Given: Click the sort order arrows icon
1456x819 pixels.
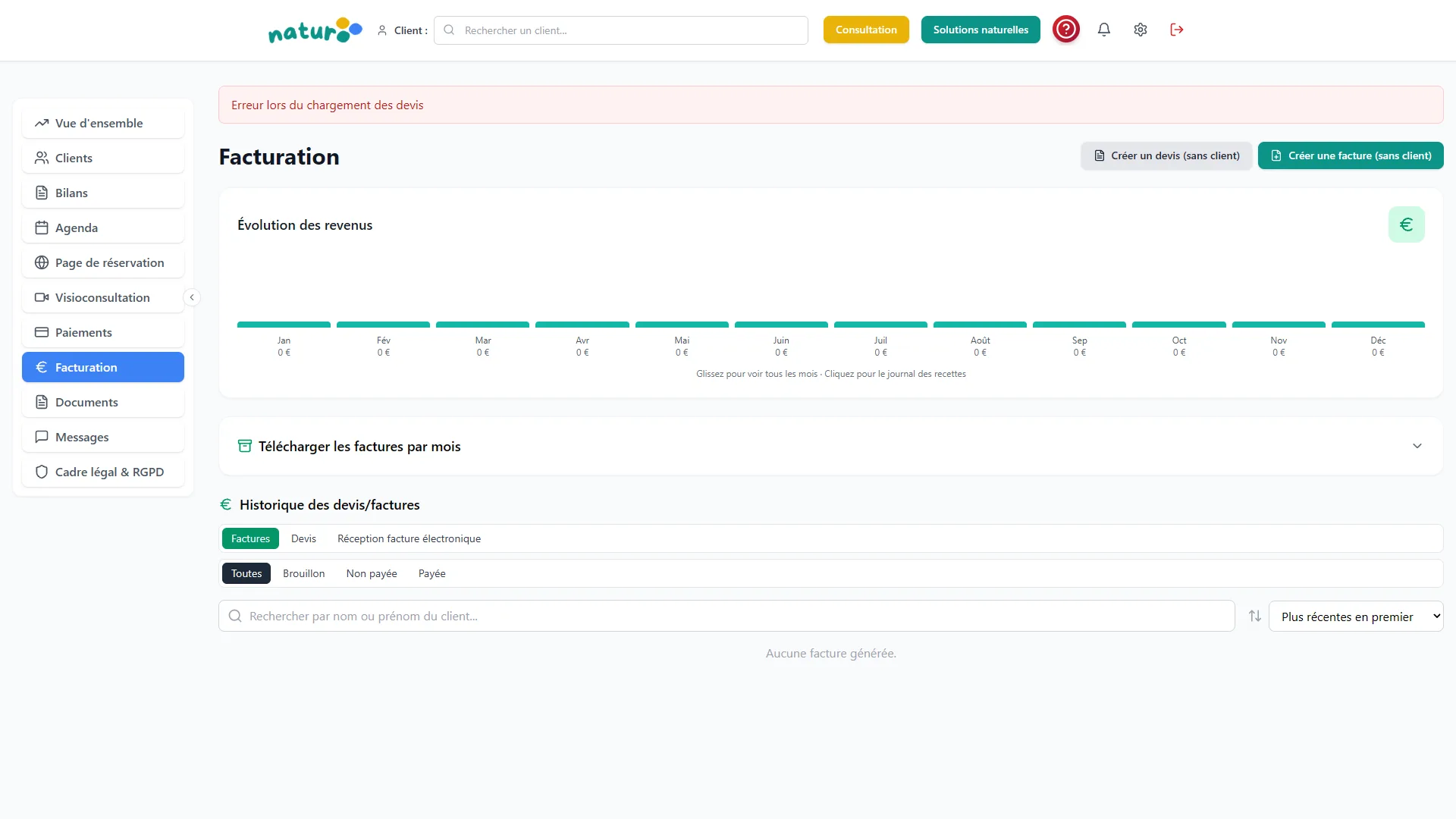Looking at the screenshot, I should pos(1255,616).
